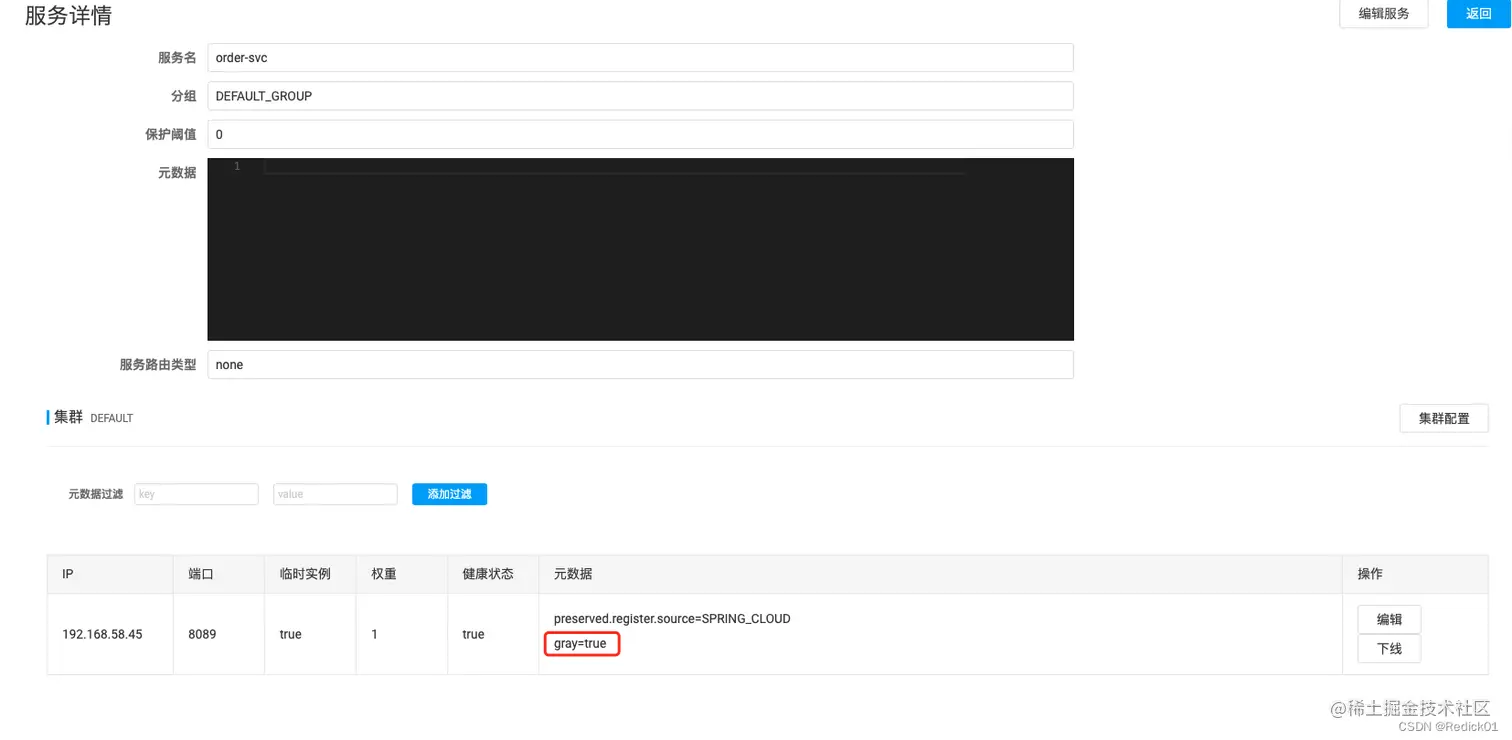Select the gray=true metadata entry

(x=580, y=643)
